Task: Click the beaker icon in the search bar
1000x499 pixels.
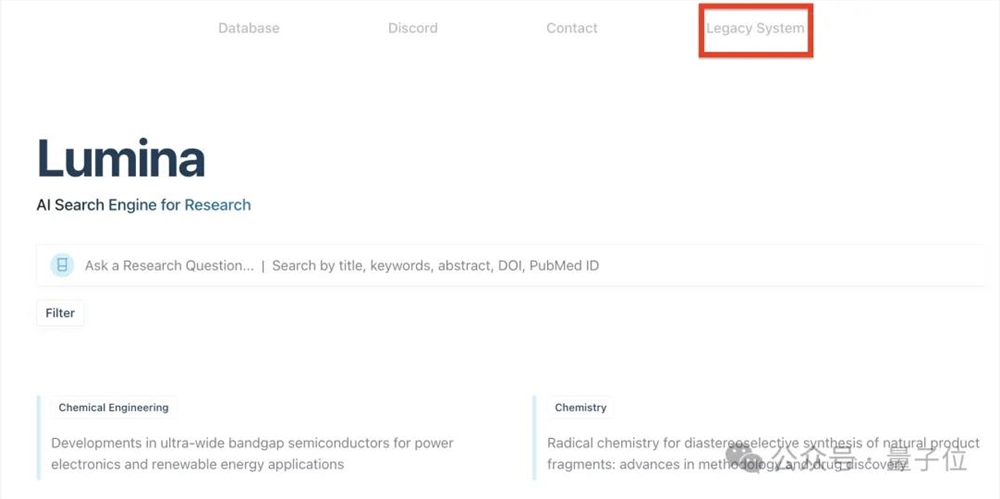Action: [x=62, y=265]
